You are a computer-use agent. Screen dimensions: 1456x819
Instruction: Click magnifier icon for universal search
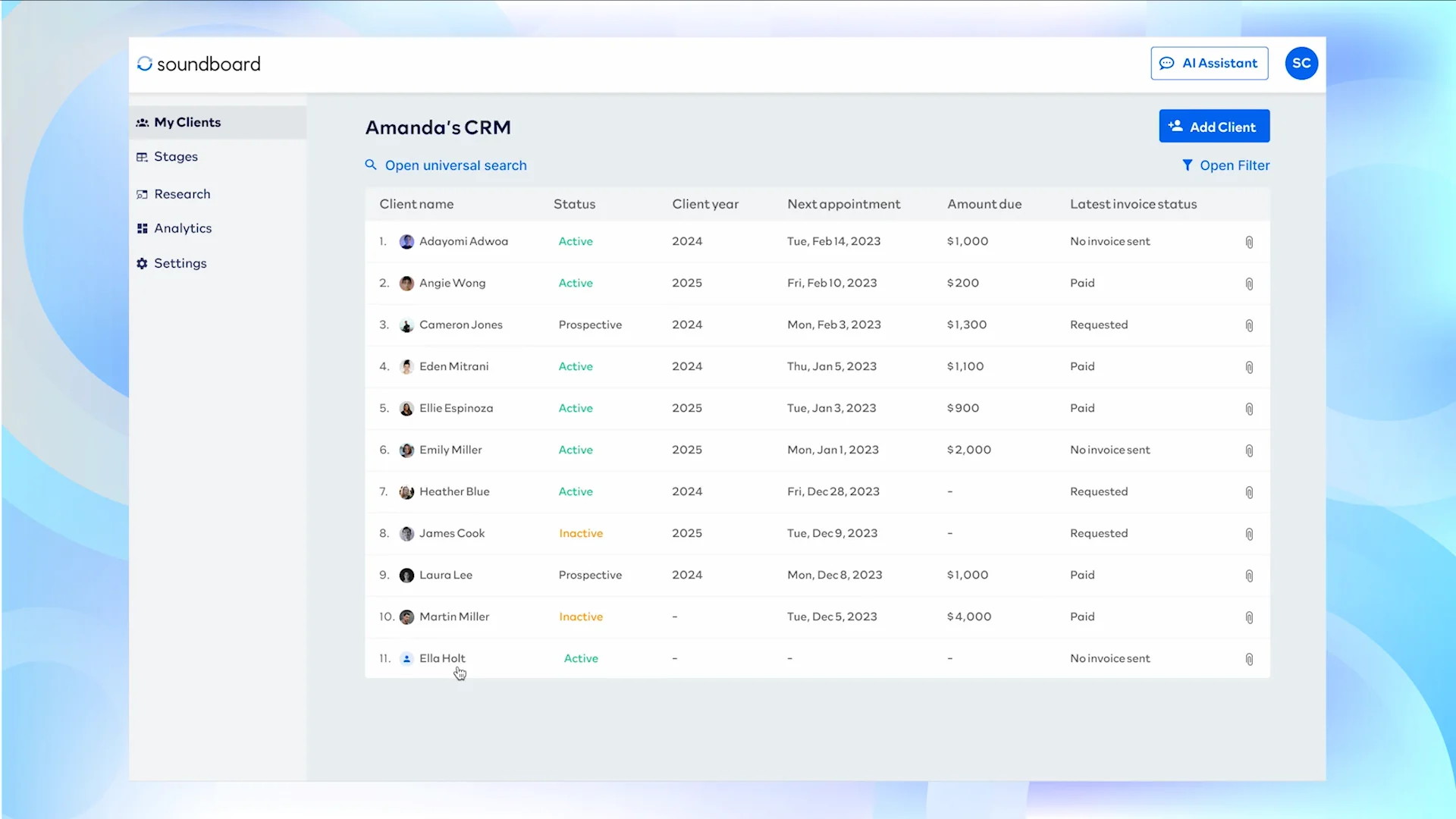(371, 165)
